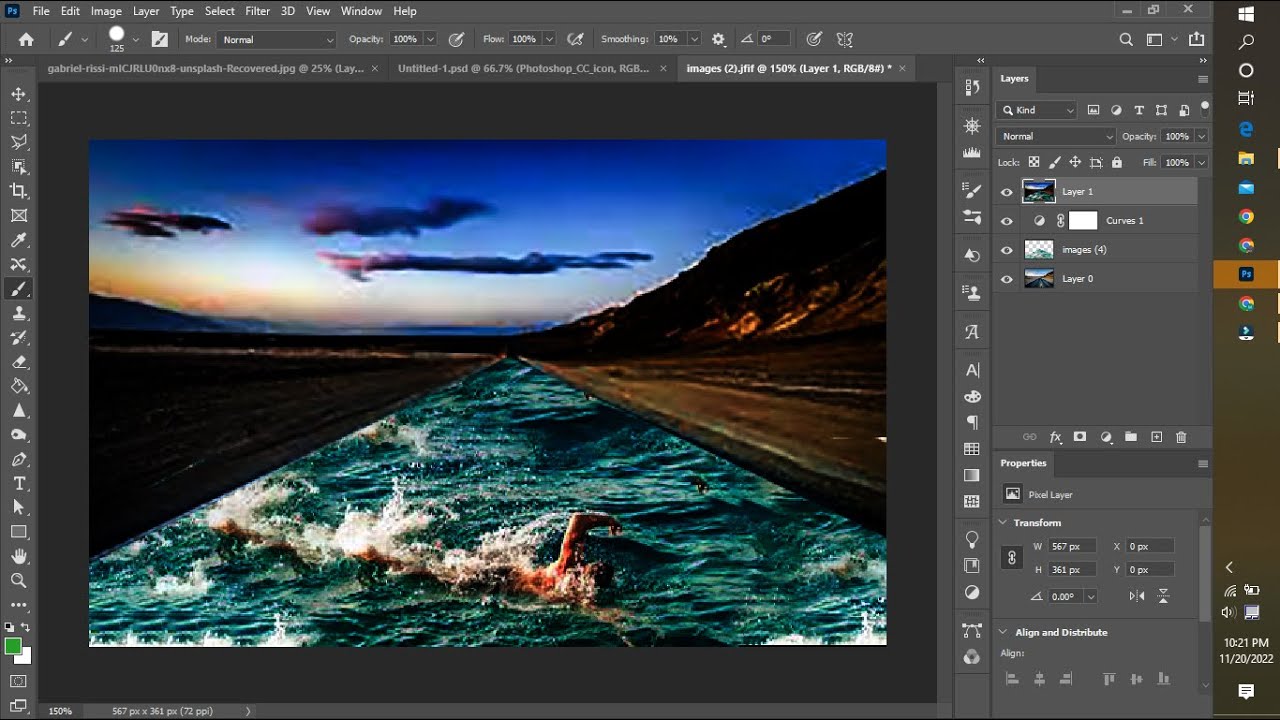Hide Layer 0 visibility eye
1280x720 pixels.
coord(1007,279)
